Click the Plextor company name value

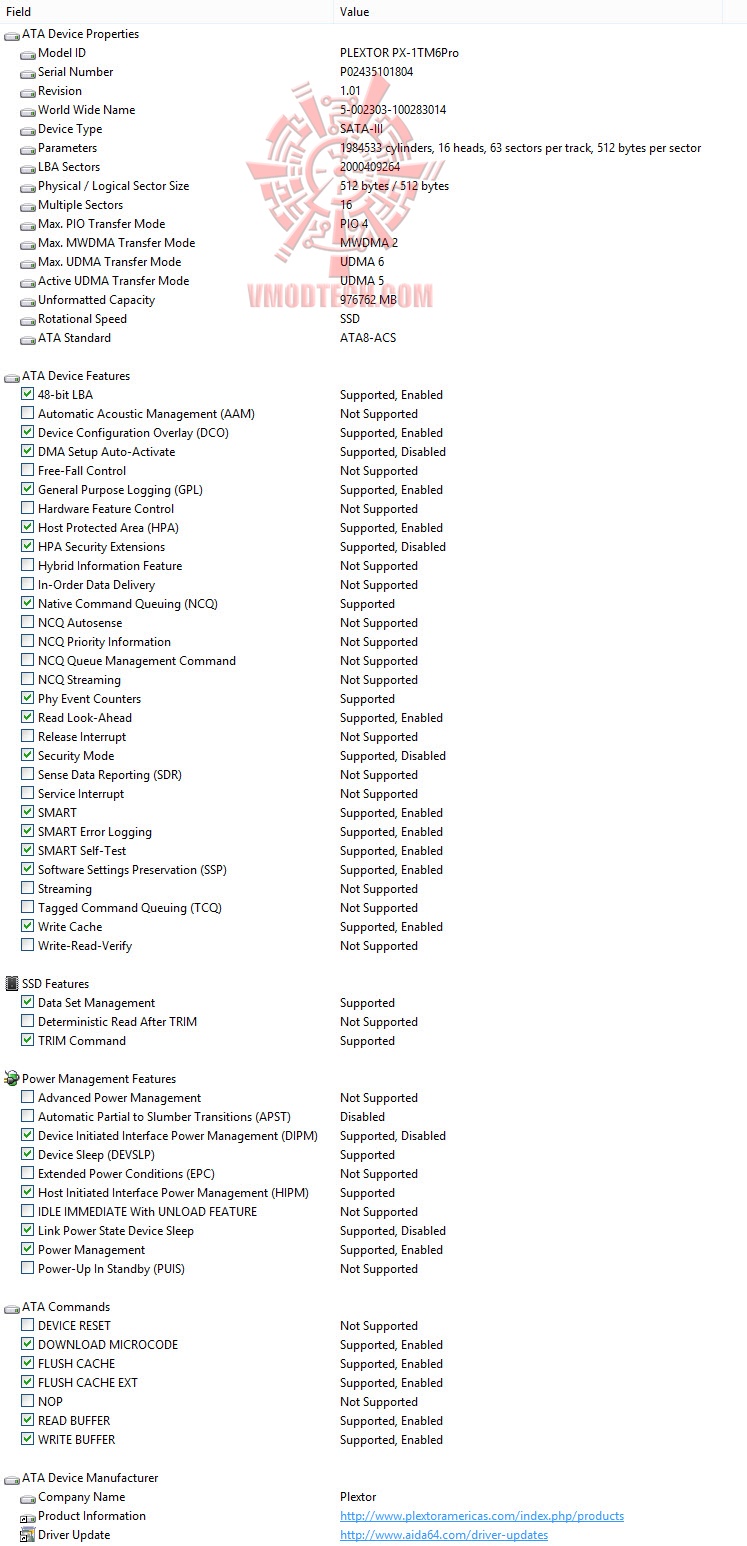coord(358,1497)
